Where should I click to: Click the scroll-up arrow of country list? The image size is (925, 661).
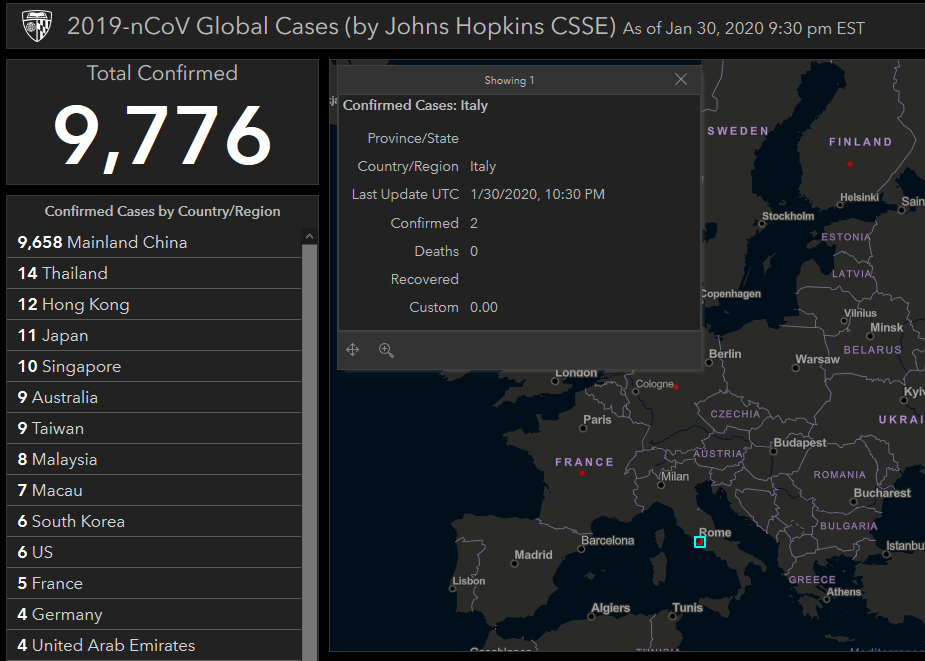[310, 236]
